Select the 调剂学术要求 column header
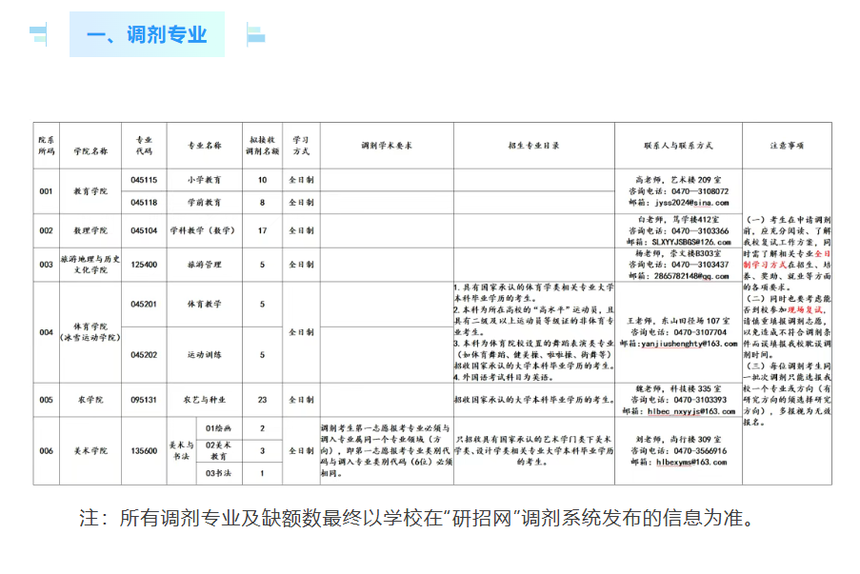This screenshot has height=574, width=860. (387, 146)
